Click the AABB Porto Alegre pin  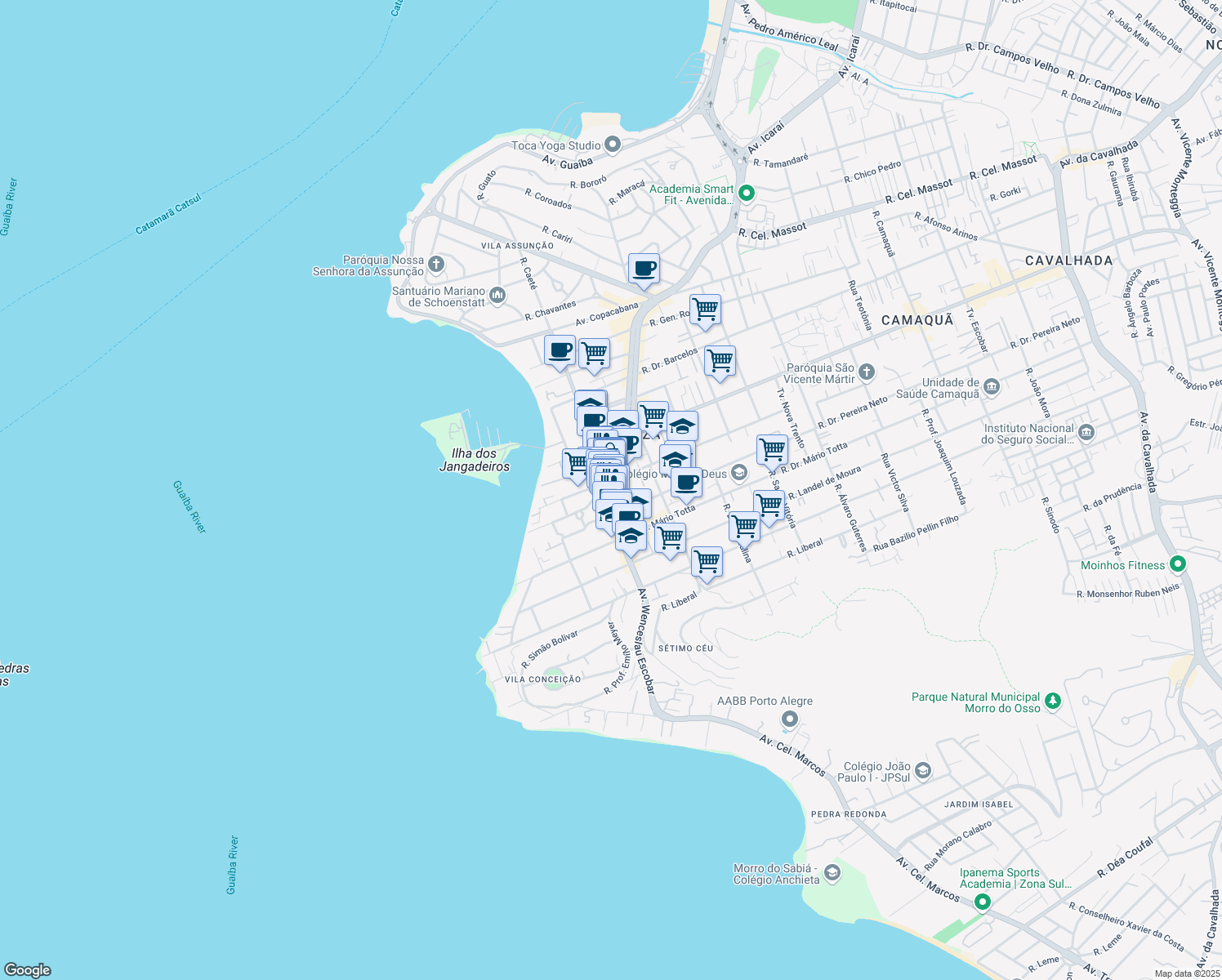(789, 719)
